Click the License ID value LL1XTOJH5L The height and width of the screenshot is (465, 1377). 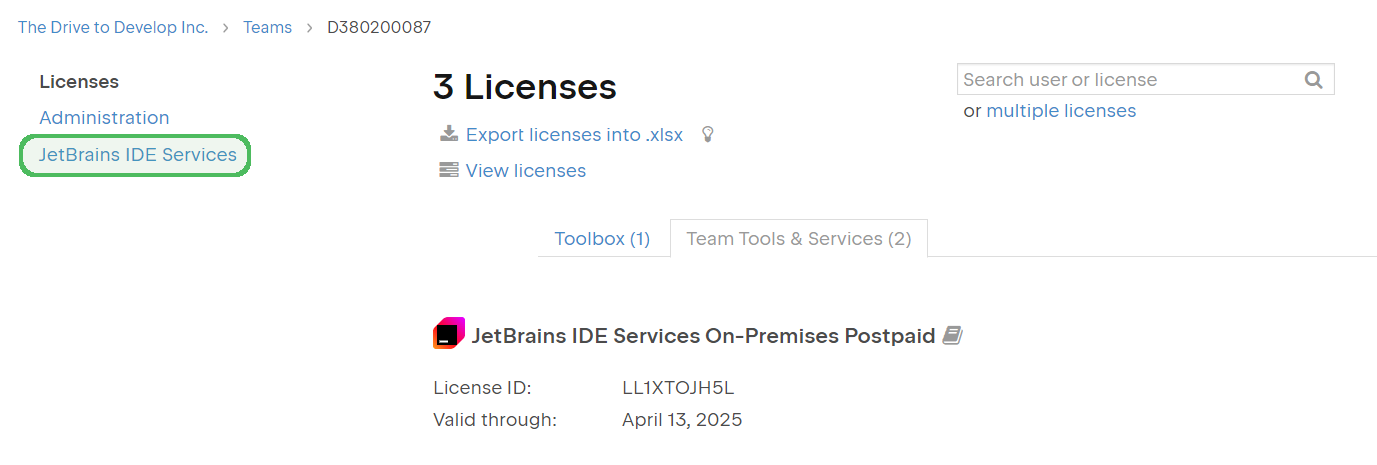(x=678, y=388)
